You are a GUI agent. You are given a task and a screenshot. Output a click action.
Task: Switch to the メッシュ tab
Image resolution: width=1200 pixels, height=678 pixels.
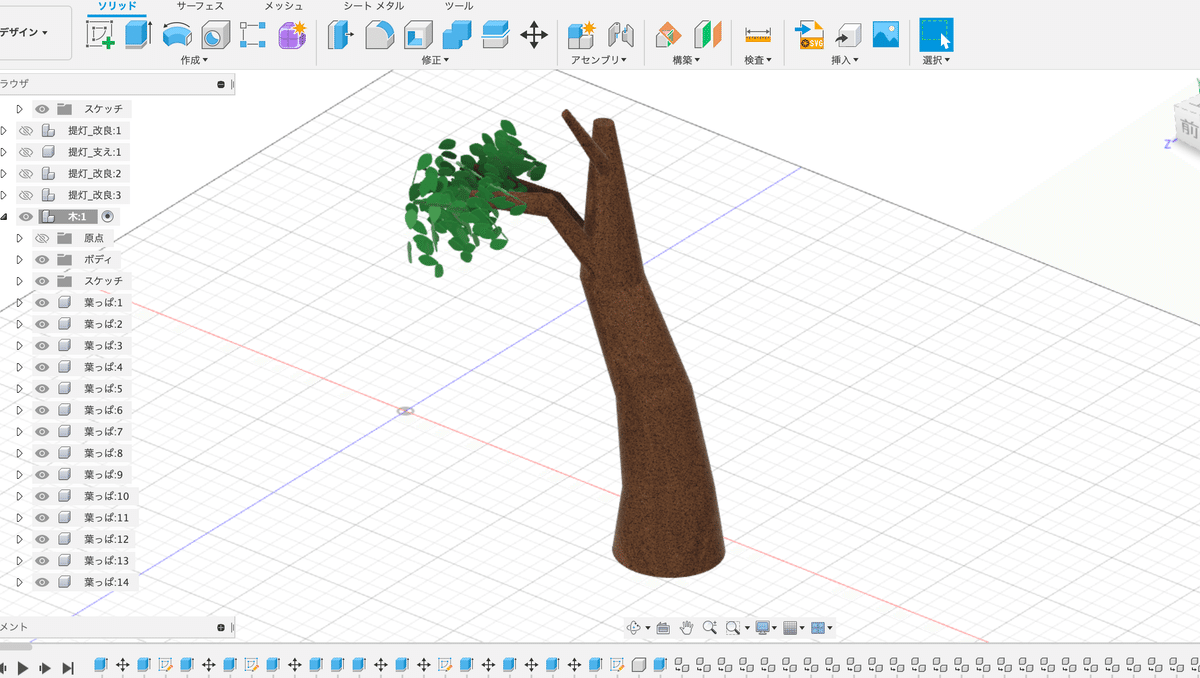(284, 7)
